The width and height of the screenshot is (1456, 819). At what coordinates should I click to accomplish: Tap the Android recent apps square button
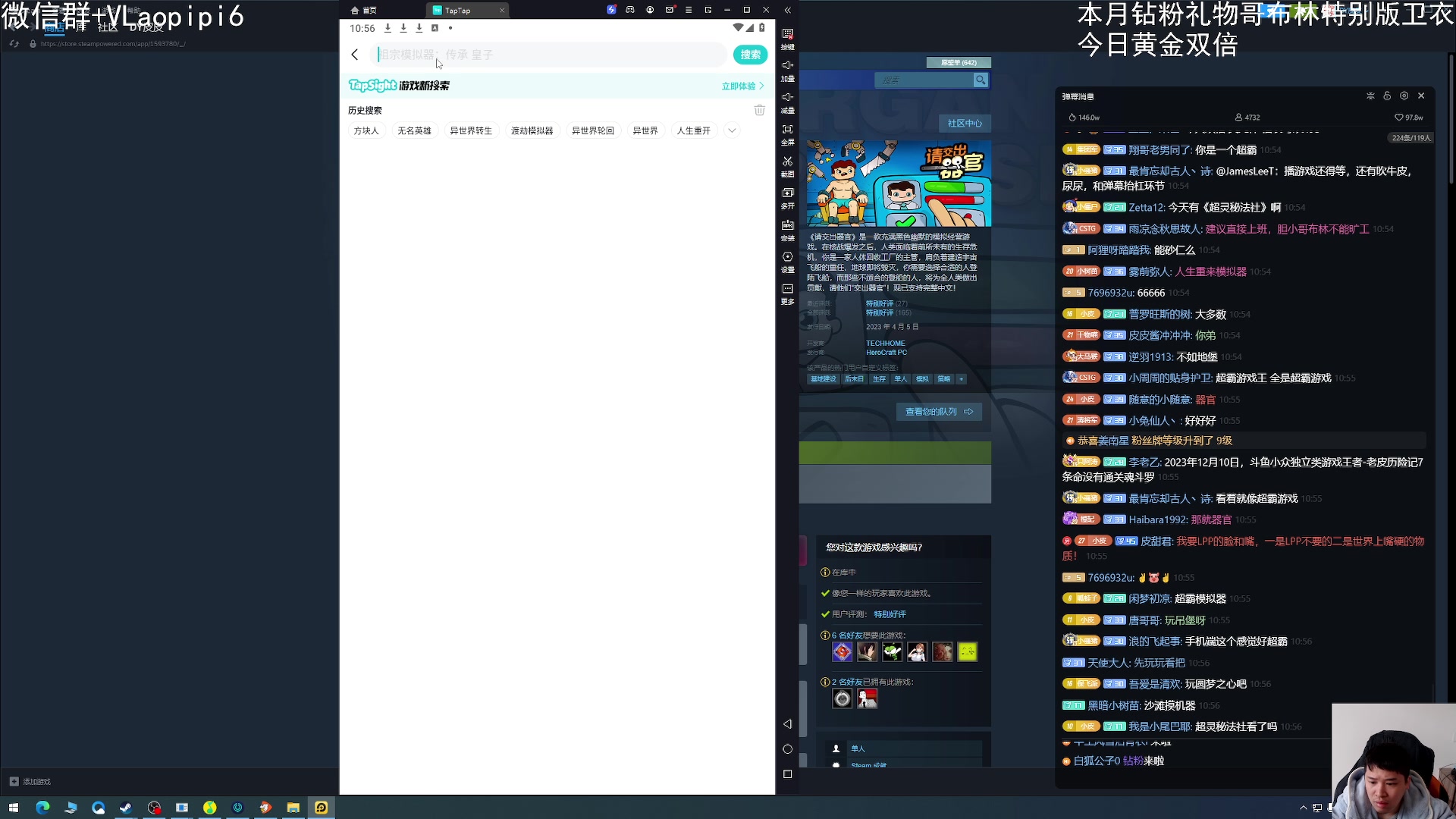click(x=787, y=774)
